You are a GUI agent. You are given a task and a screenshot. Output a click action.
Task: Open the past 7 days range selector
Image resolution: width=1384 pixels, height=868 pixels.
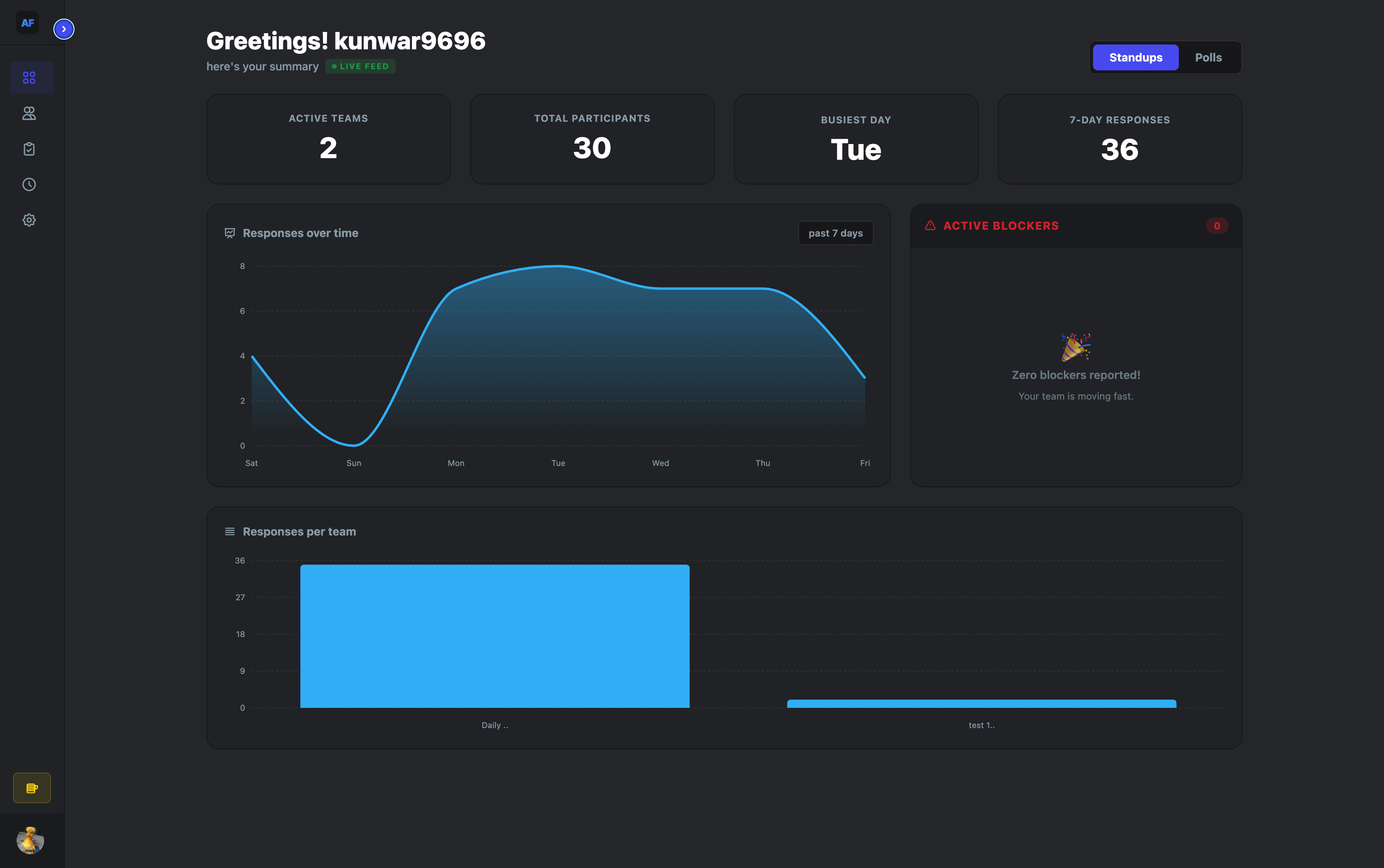click(835, 233)
